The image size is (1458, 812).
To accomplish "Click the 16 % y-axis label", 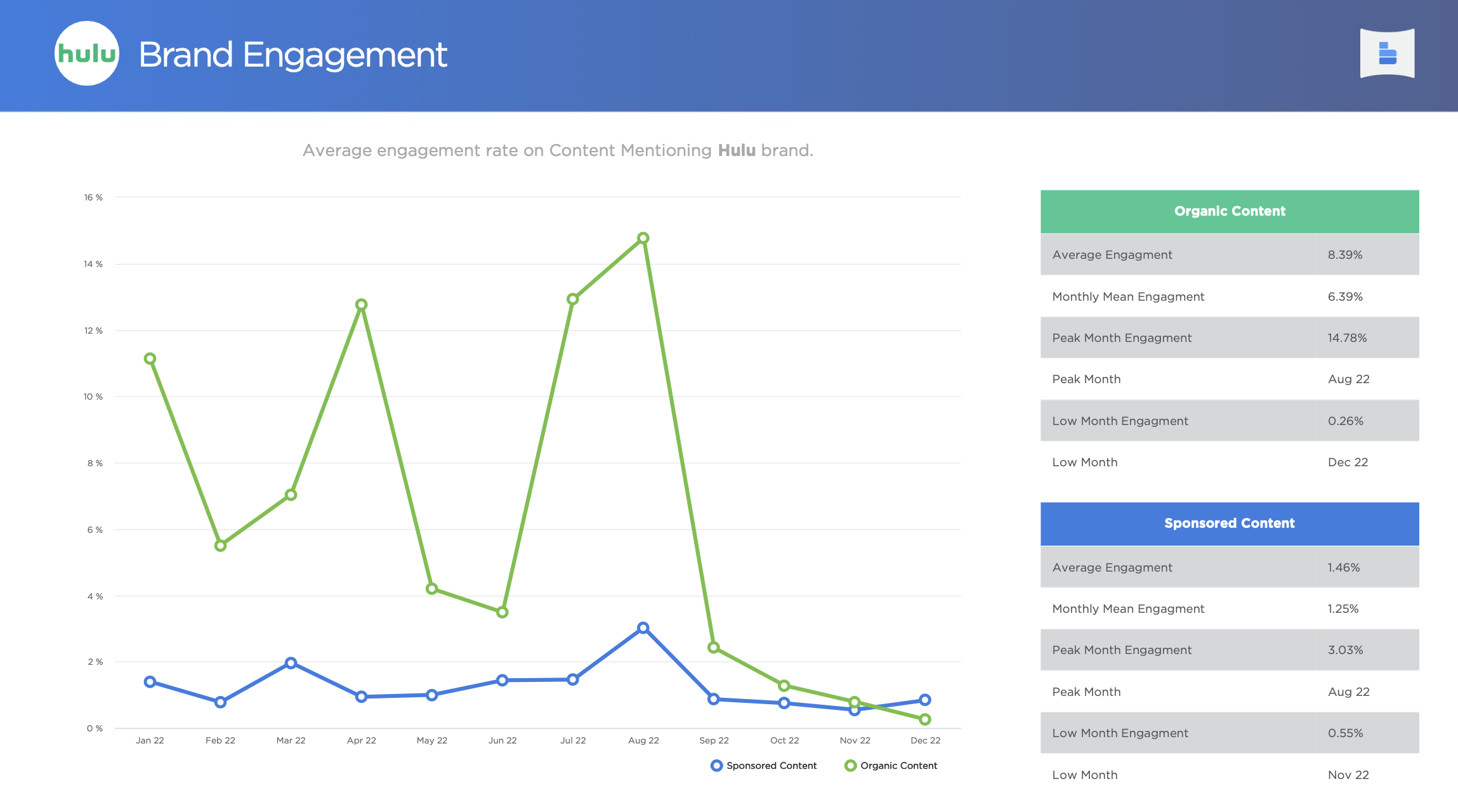I will (93, 197).
